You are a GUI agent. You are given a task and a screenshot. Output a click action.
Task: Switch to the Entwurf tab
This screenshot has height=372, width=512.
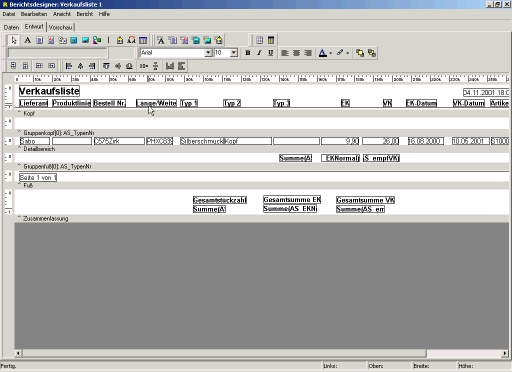(x=34, y=27)
